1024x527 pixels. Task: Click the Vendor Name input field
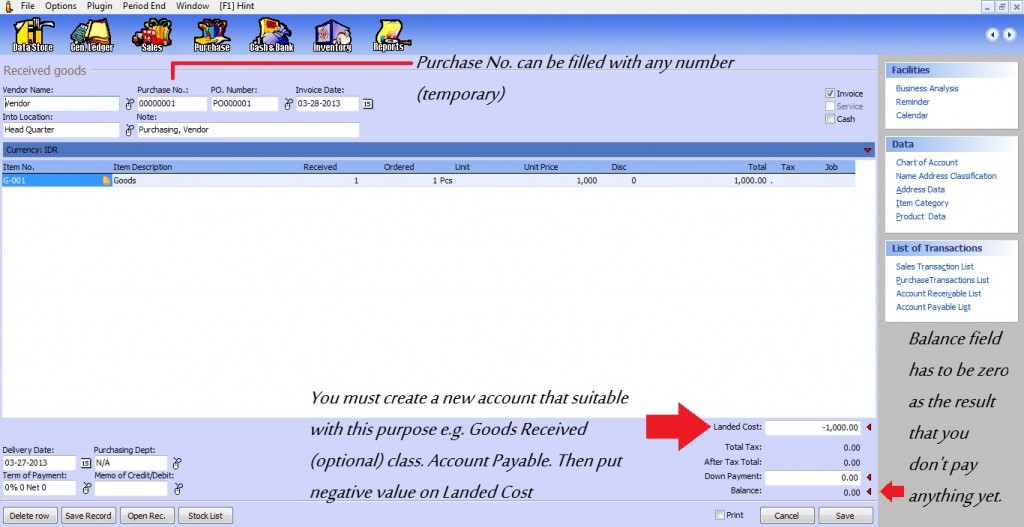pyautogui.click(x=61, y=103)
